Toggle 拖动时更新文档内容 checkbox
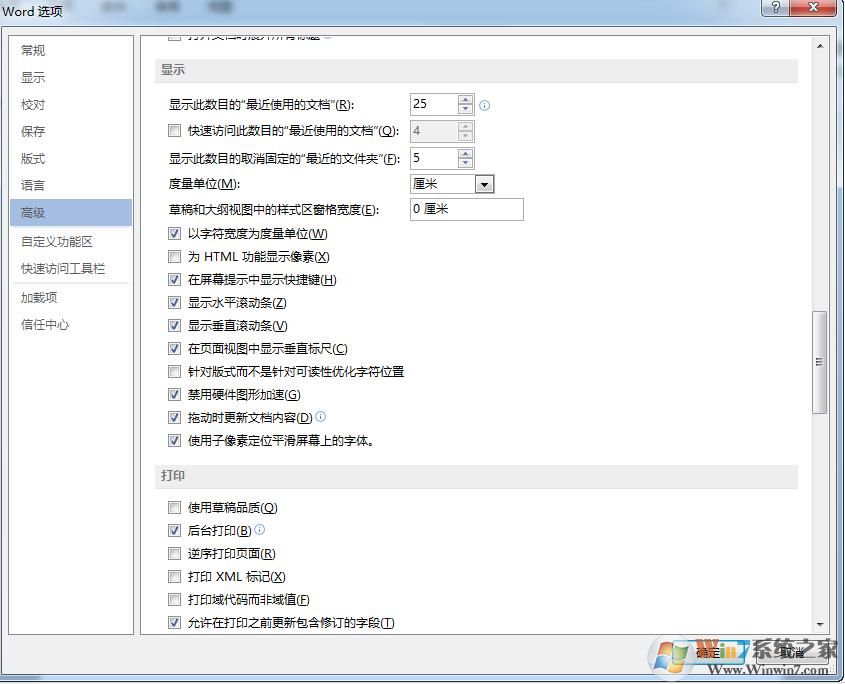Viewport: 845px width, 684px height. click(174, 418)
